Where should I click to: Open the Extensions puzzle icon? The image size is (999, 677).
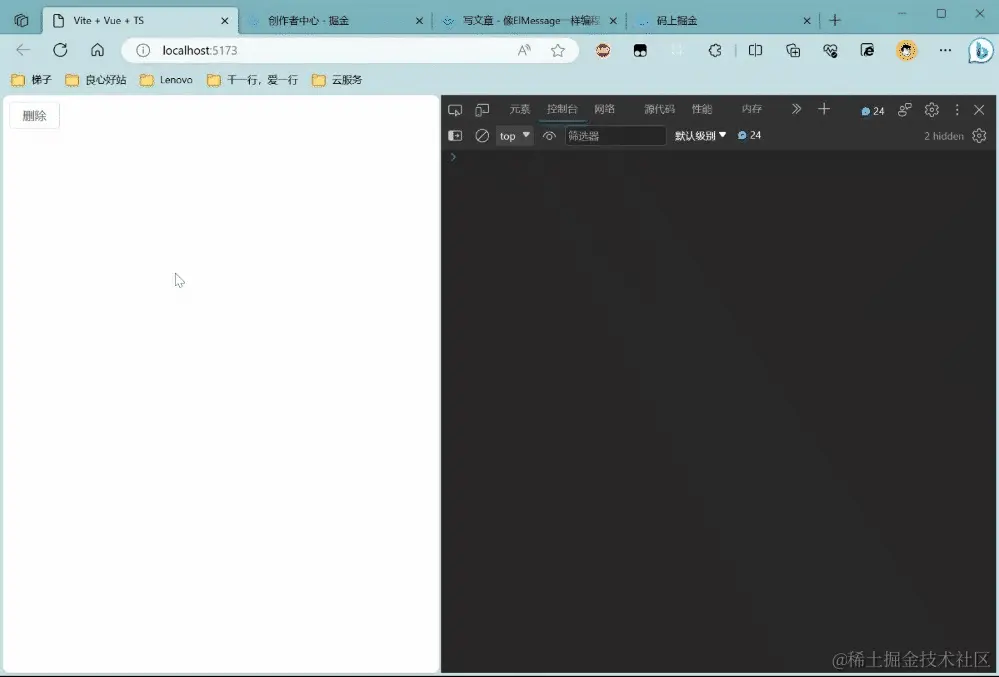(714, 50)
